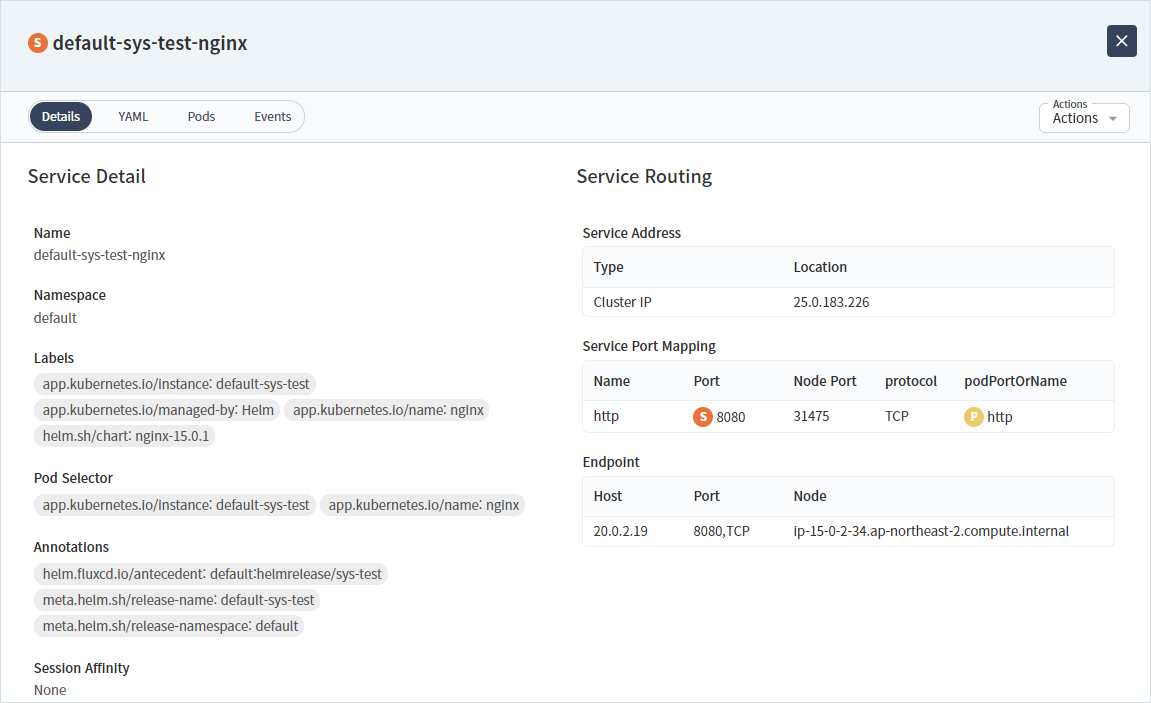Click label helm.sh/chart: nginx-15.0.1

point(125,436)
